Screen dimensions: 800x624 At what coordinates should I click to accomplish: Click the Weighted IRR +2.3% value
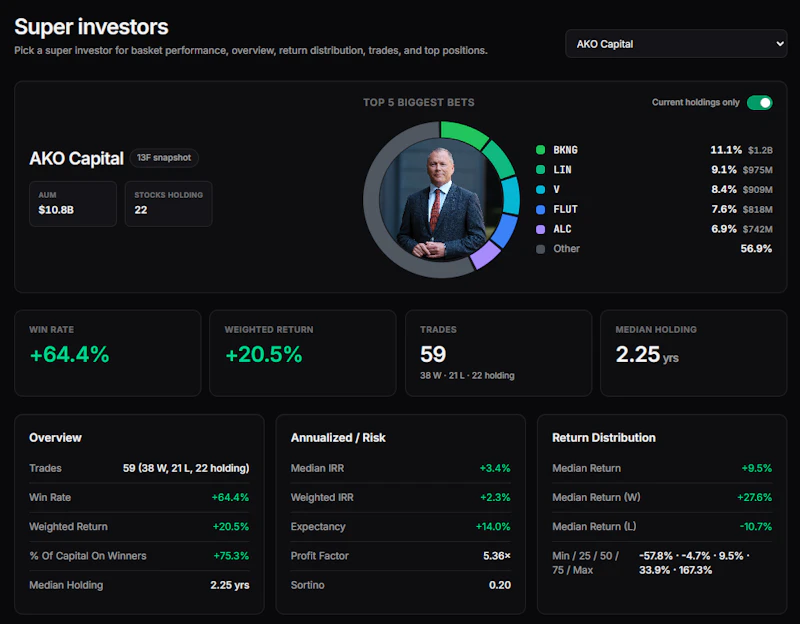pos(495,497)
